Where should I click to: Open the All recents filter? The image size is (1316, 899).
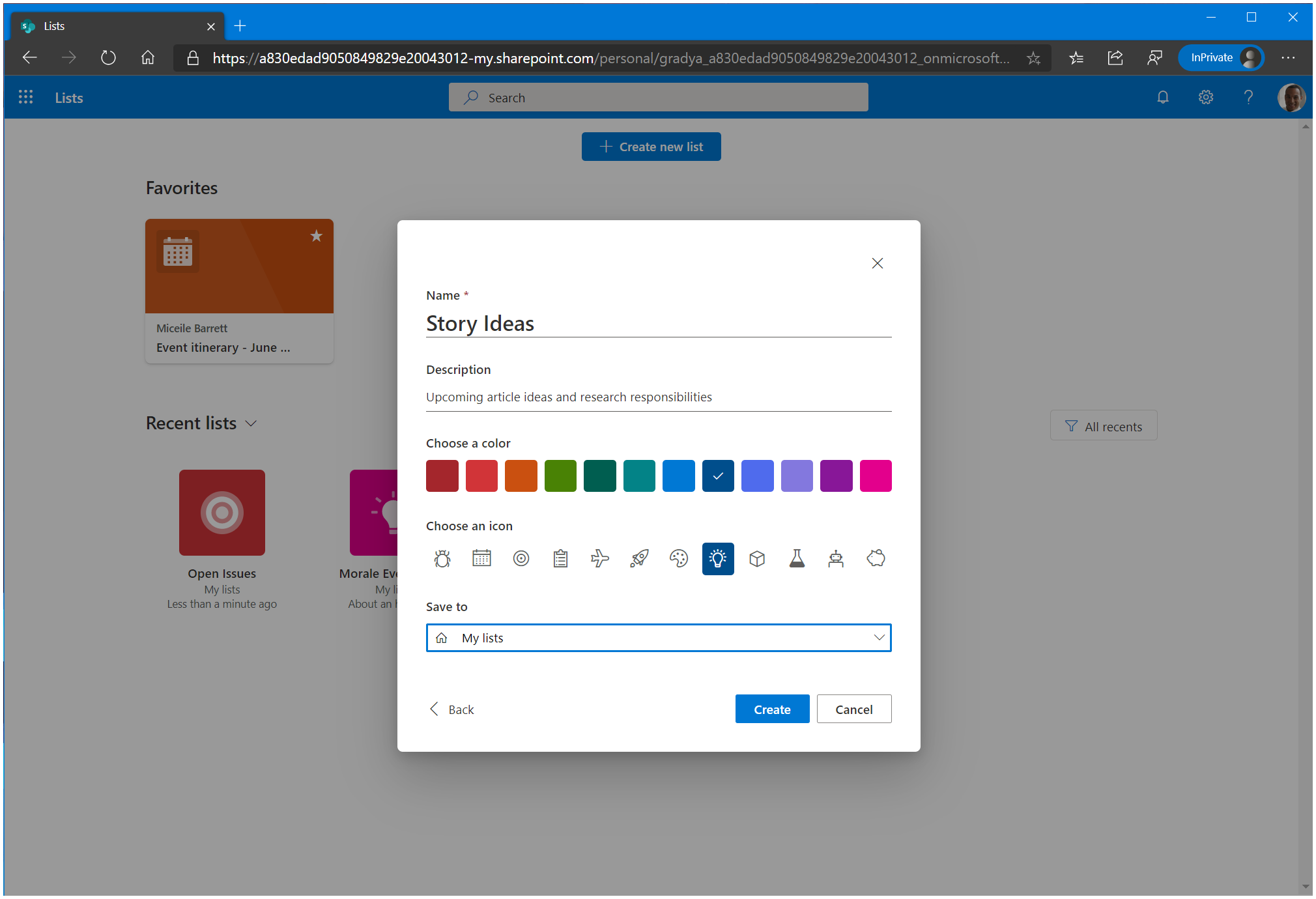coord(1103,426)
